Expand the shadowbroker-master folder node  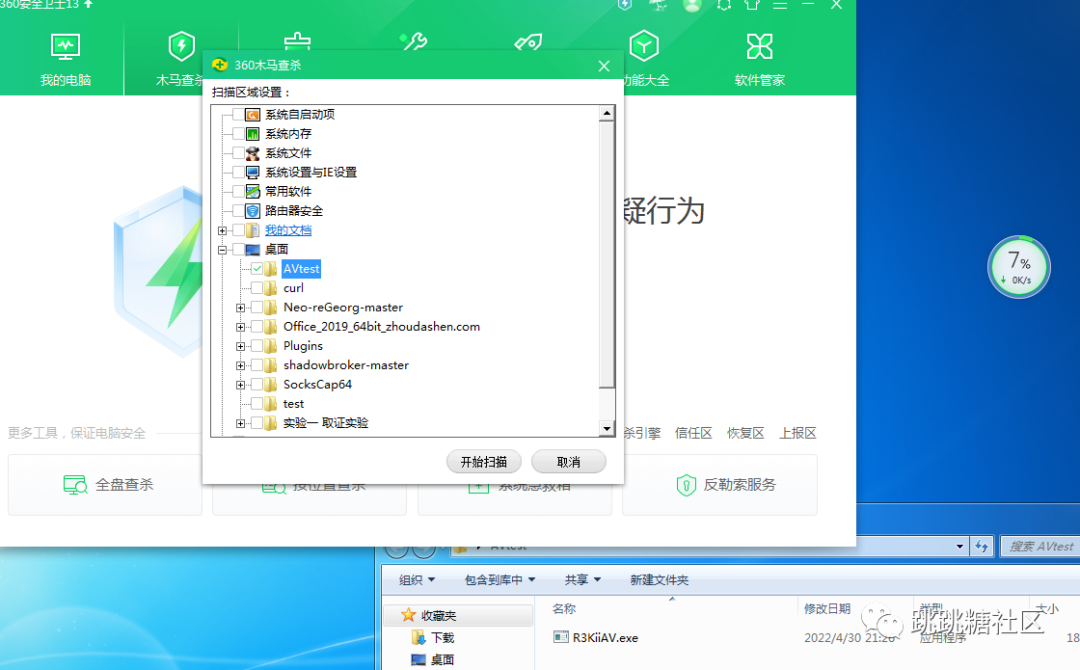(240, 366)
